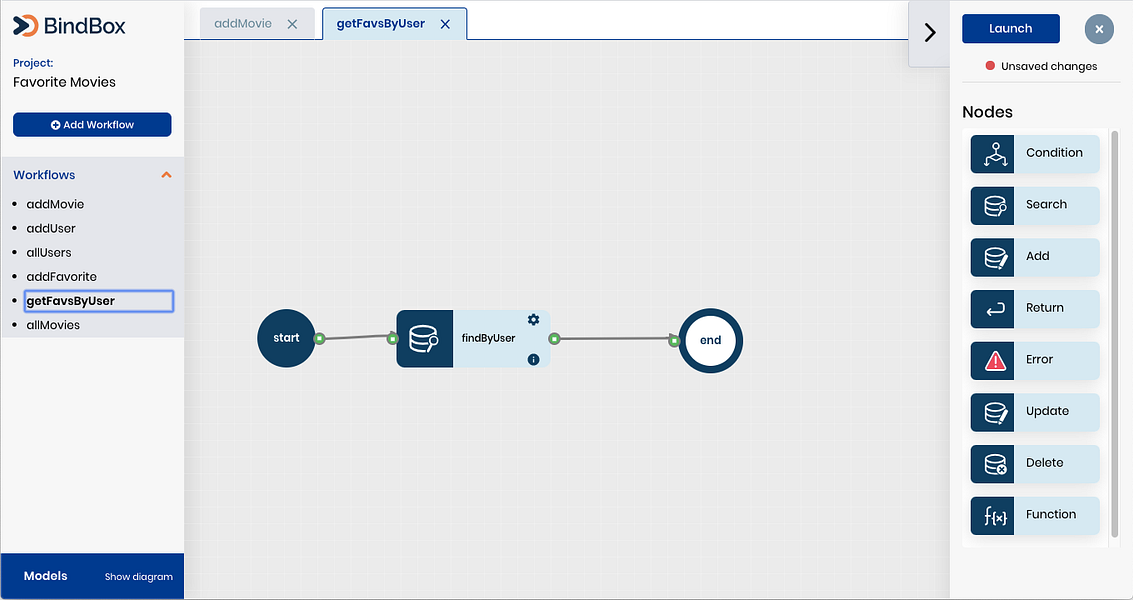The image size is (1133, 600).
Task: Click the BindBox logo
Action: pos(69,26)
